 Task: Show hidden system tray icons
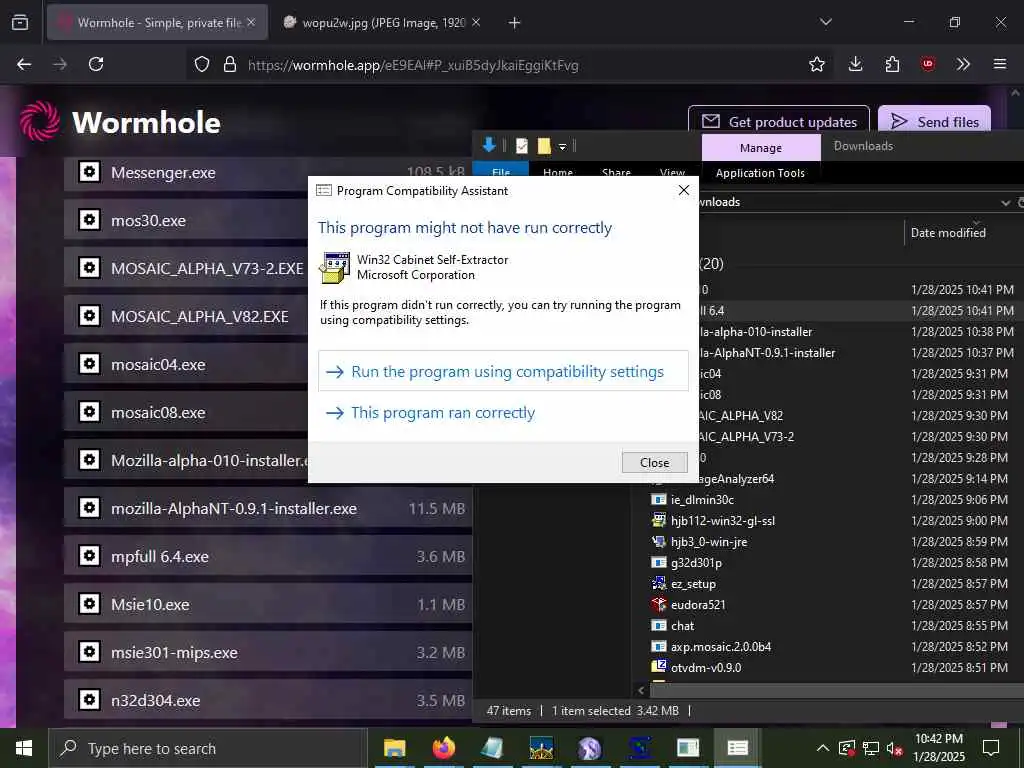(823, 748)
